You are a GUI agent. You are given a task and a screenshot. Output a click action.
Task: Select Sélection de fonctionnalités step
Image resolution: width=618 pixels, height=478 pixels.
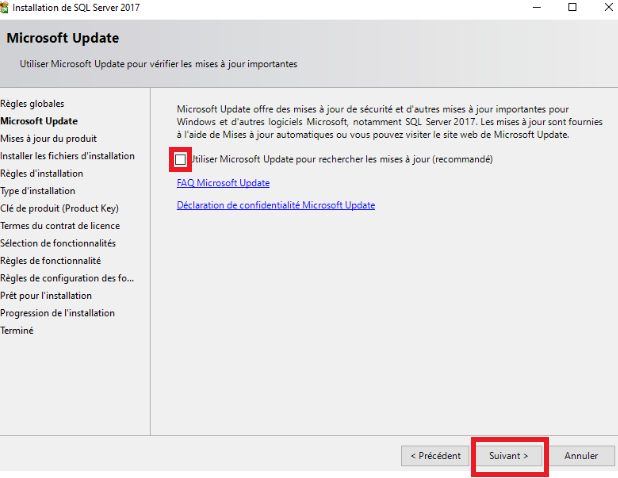pyautogui.click(x=58, y=243)
